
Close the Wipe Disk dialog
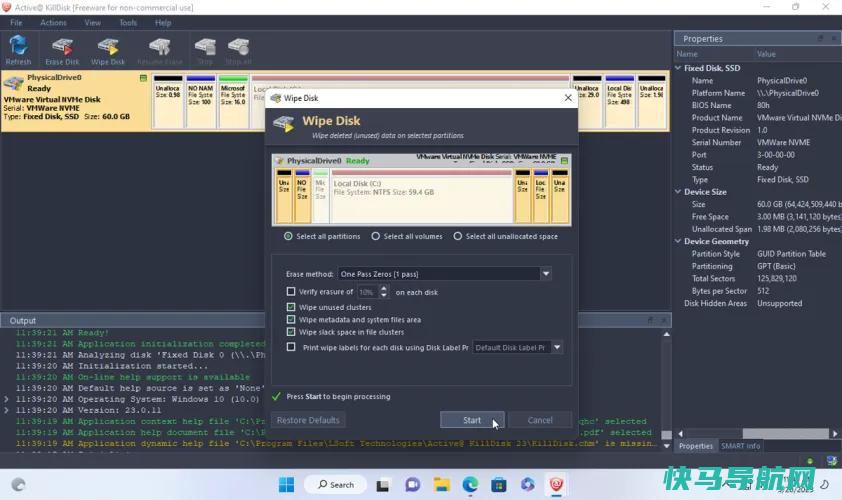pos(568,98)
